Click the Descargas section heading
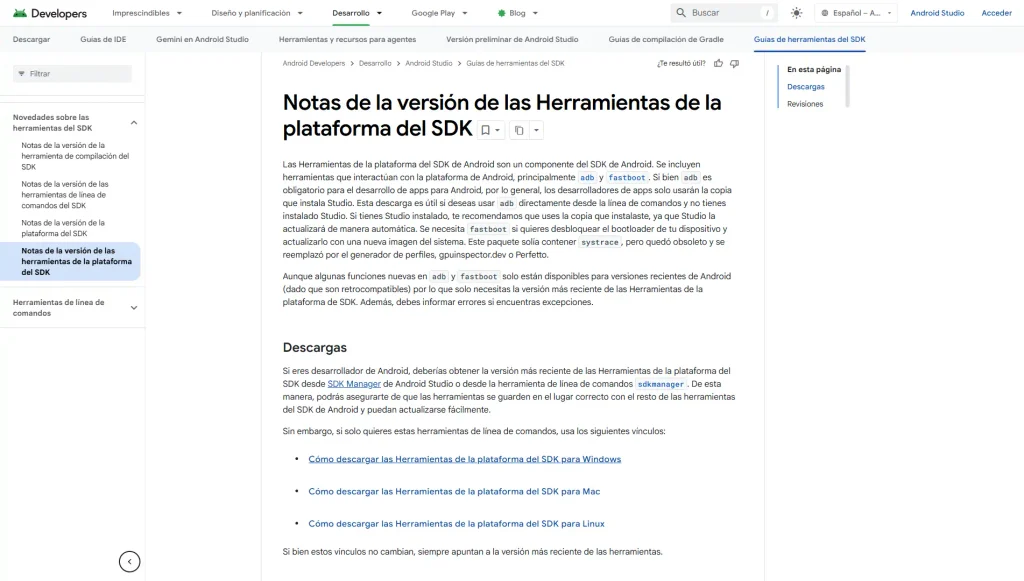The height and width of the screenshot is (581, 1024). 315,347
